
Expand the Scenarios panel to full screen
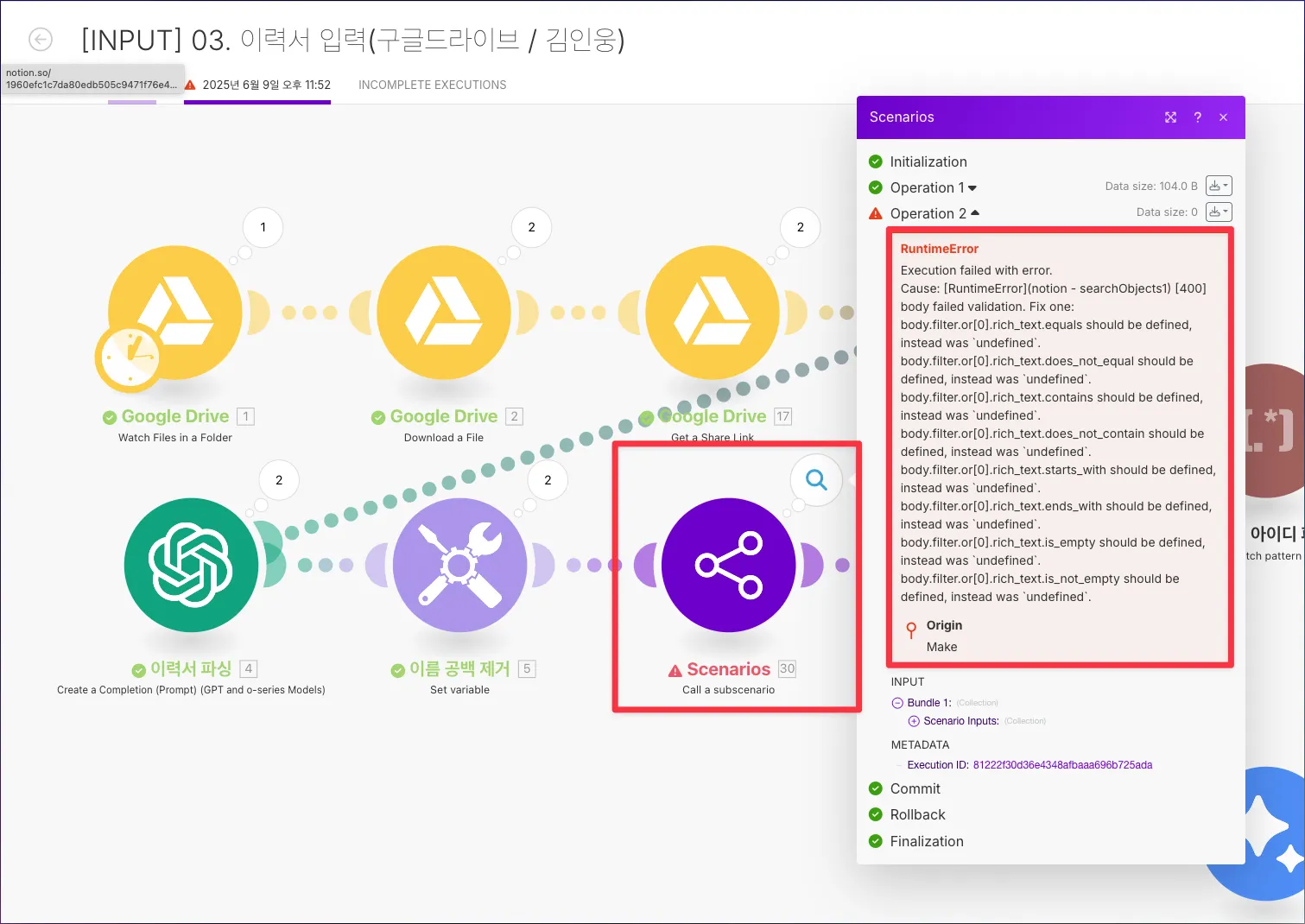(x=1170, y=117)
